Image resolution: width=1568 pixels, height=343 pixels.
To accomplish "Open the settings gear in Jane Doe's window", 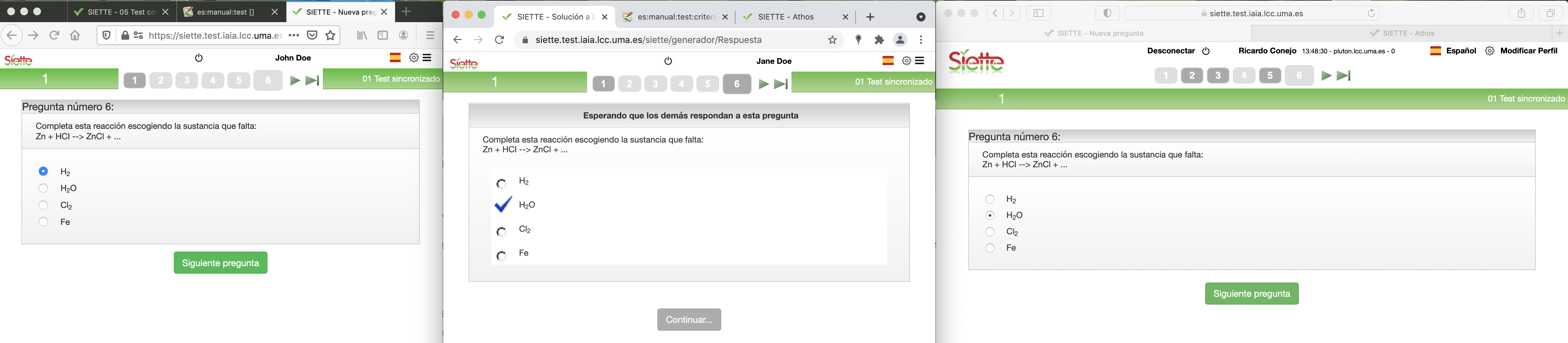I will coord(906,61).
